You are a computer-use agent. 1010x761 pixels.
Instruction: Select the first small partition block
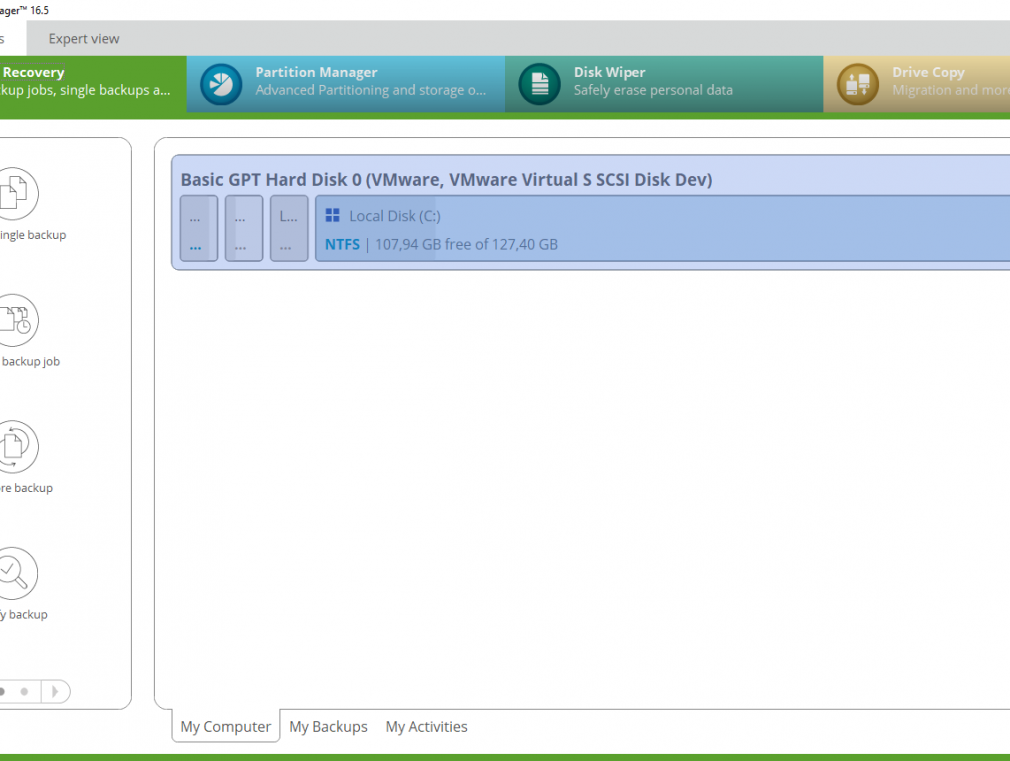coord(199,228)
